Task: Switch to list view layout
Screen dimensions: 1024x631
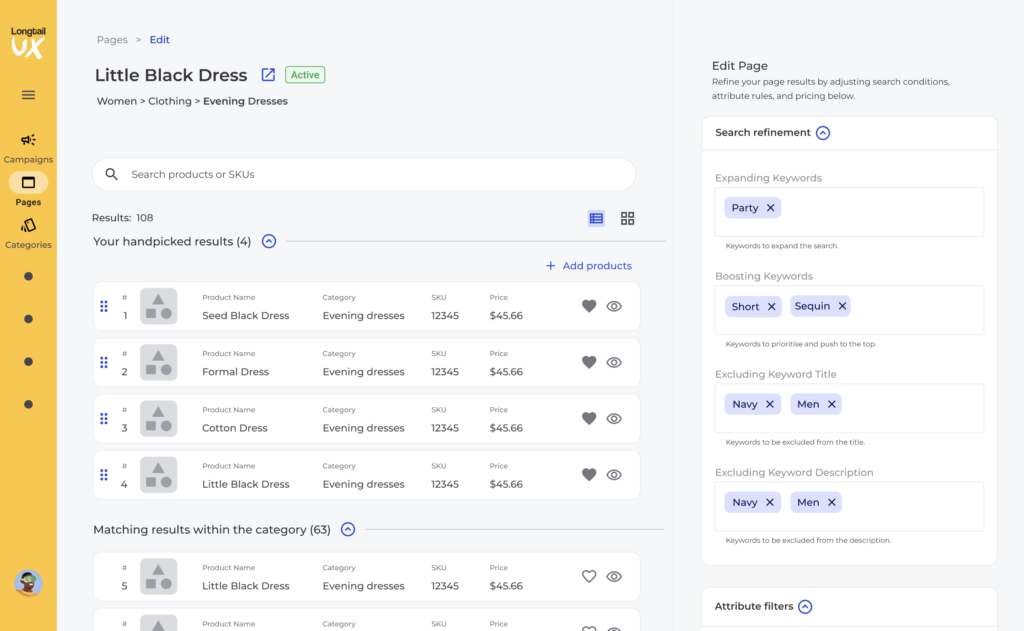Action: 596,218
